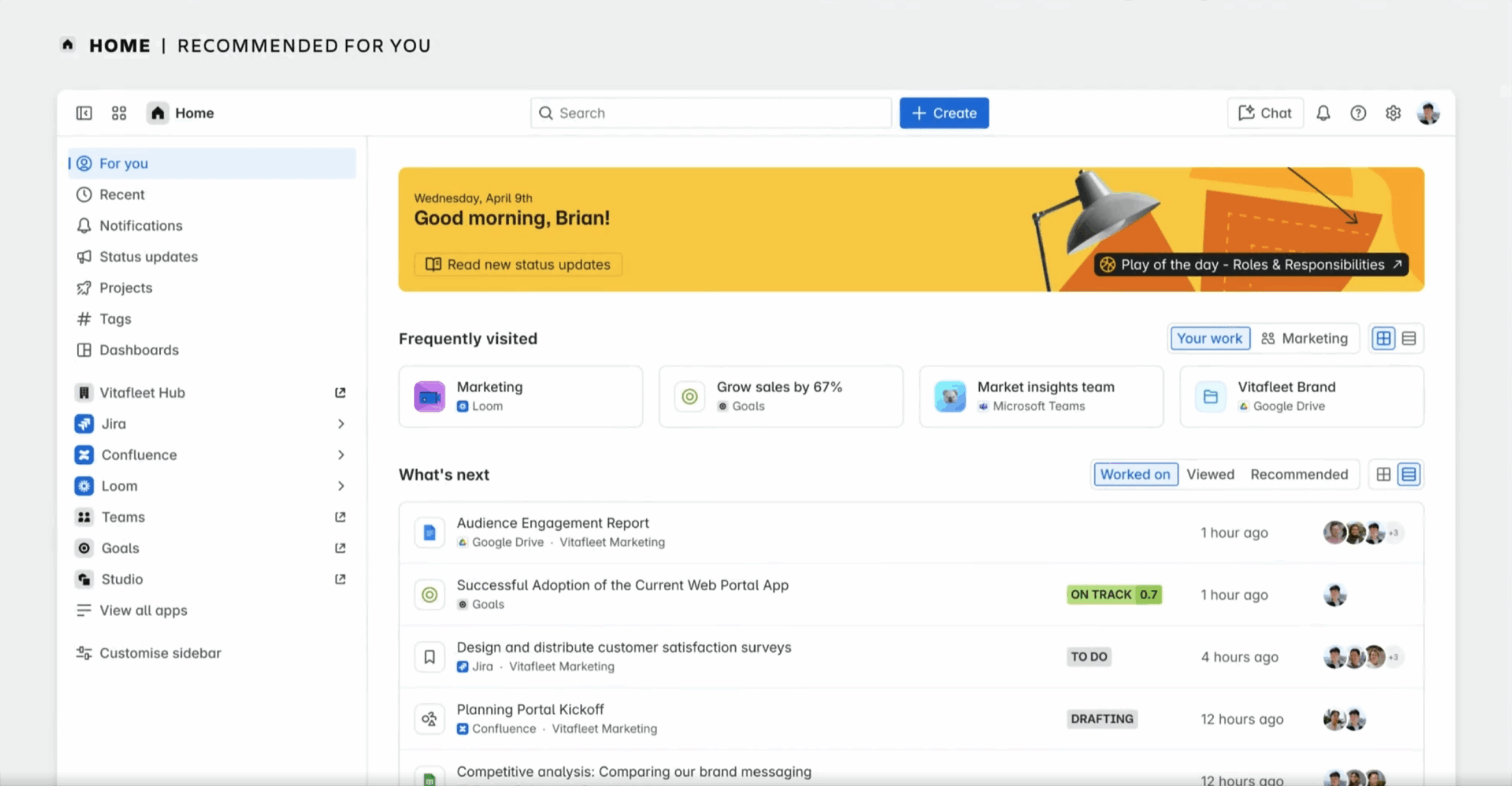The width and height of the screenshot is (1512, 786).
Task: Open Goals app in sidebar
Action: [x=120, y=548]
